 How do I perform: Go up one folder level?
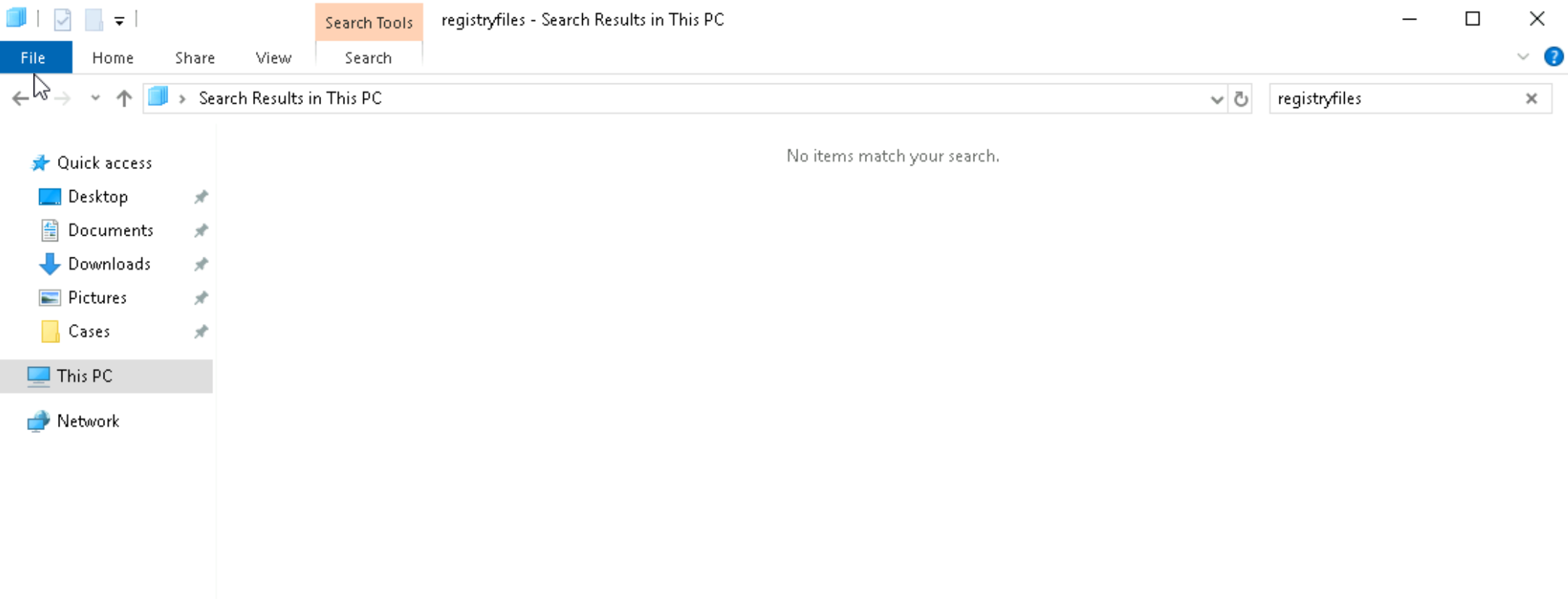coord(124,99)
